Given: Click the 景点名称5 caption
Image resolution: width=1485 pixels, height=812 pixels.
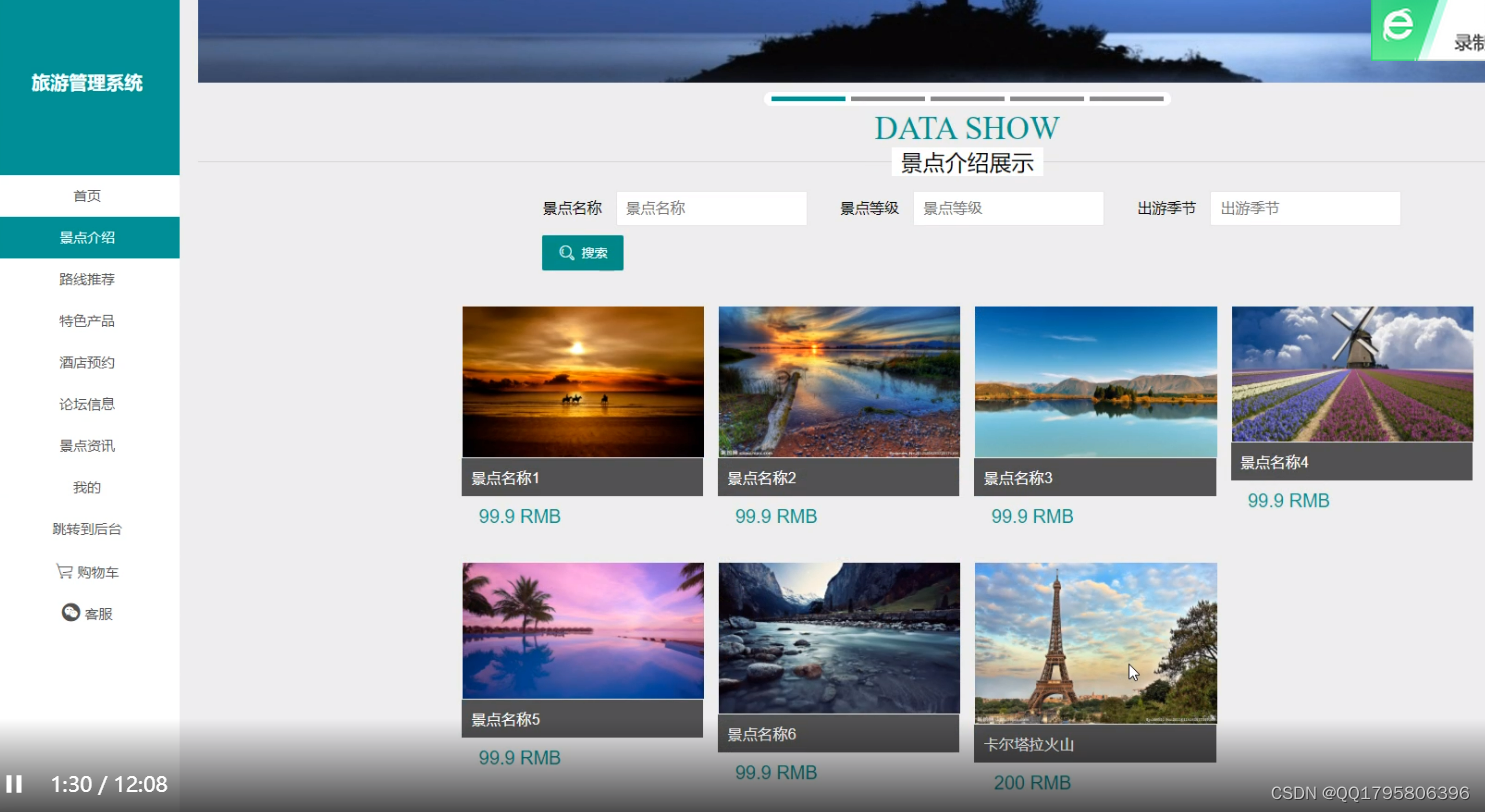Looking at the screenshot, I should 583,719.
